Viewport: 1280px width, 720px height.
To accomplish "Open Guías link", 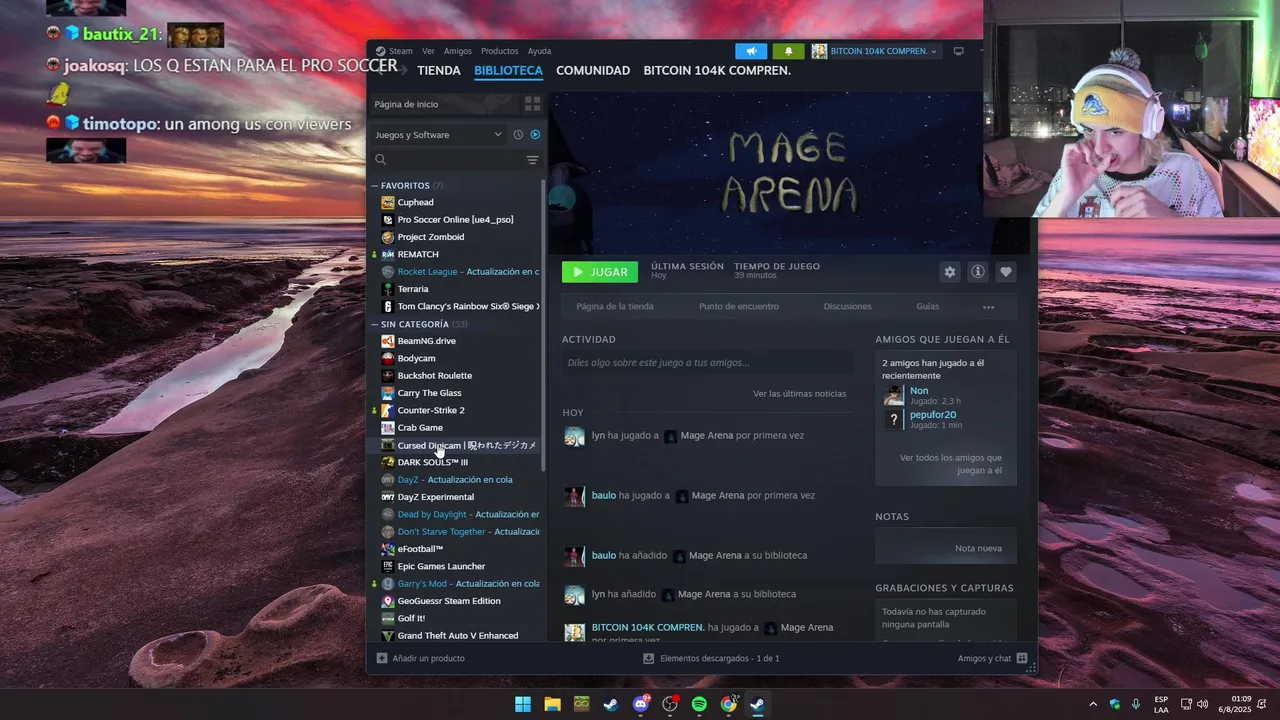I will 928,307.
